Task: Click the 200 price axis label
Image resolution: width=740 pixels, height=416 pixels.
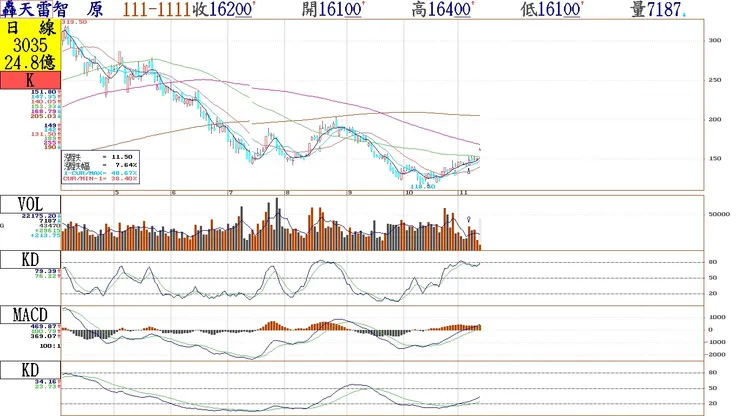Action: coord(715,119)
